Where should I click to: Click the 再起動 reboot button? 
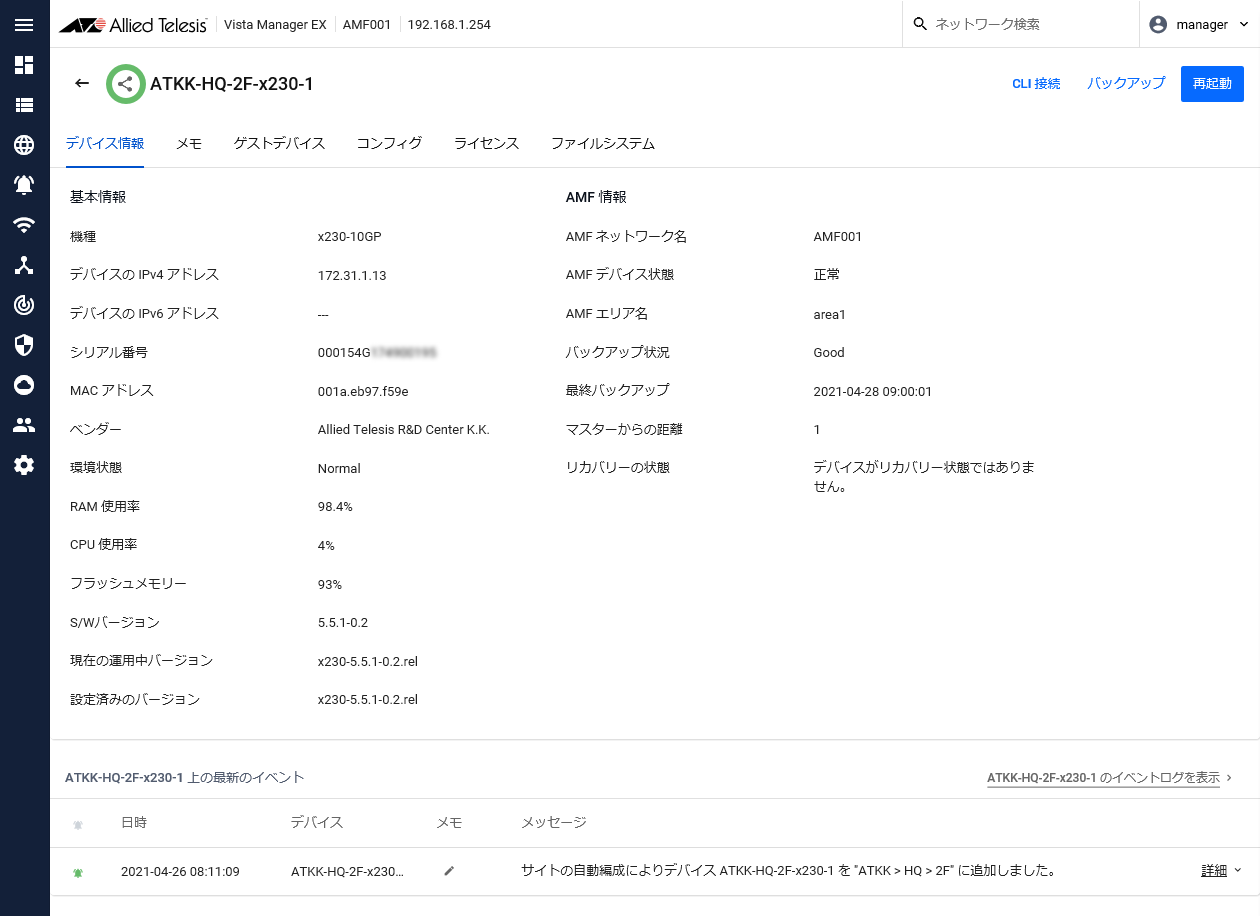[1212, 84]
